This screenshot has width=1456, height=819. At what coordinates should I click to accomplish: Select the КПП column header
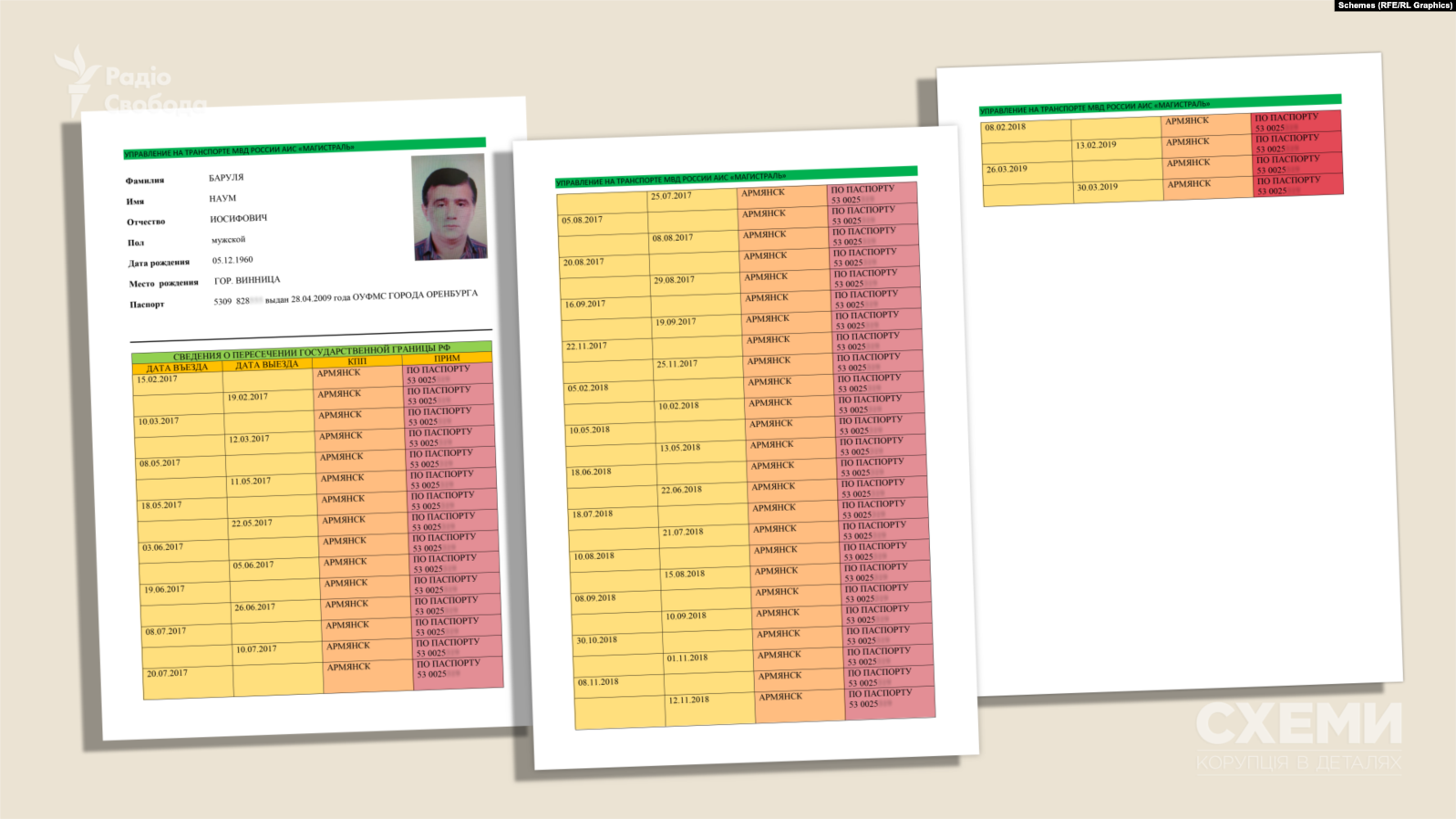(356, 361)
